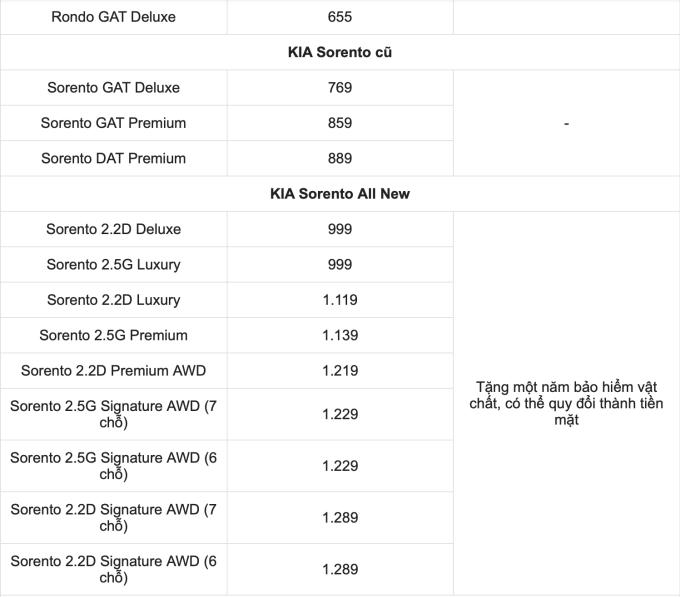Select the Sorento 2.5G Premium cell
The height and width of the screenshot is (597, 680).
point(113,335)
